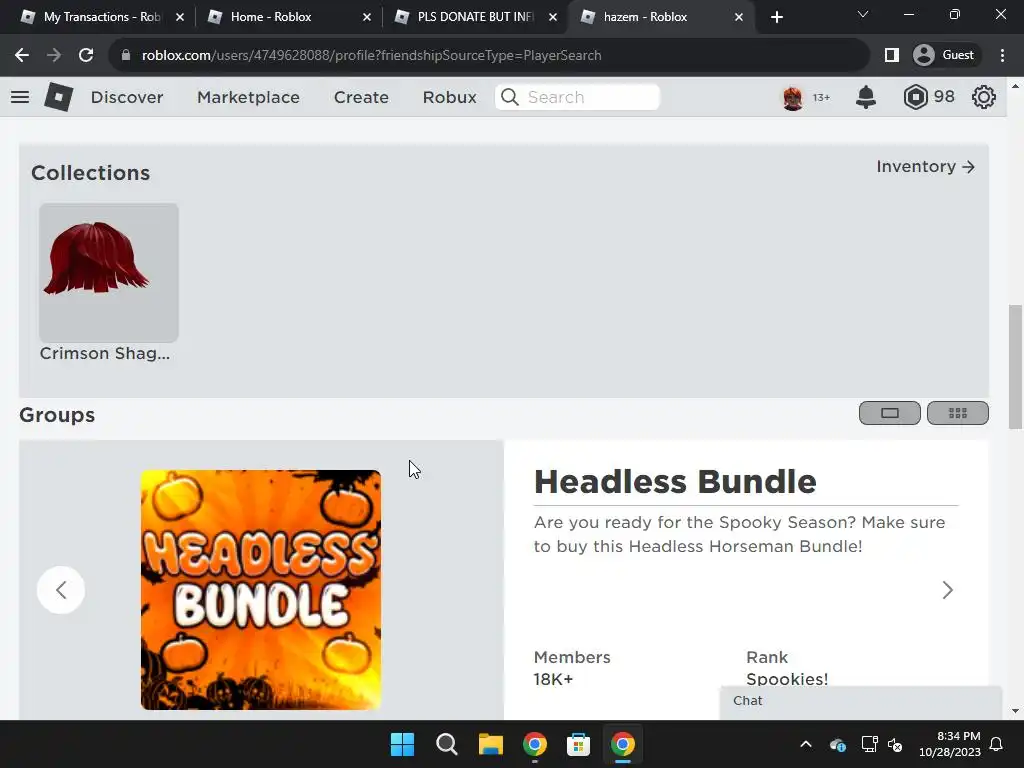This screenshot has height=768, width=1024.
Task: Click the 13+ age label
Action: 821,98
